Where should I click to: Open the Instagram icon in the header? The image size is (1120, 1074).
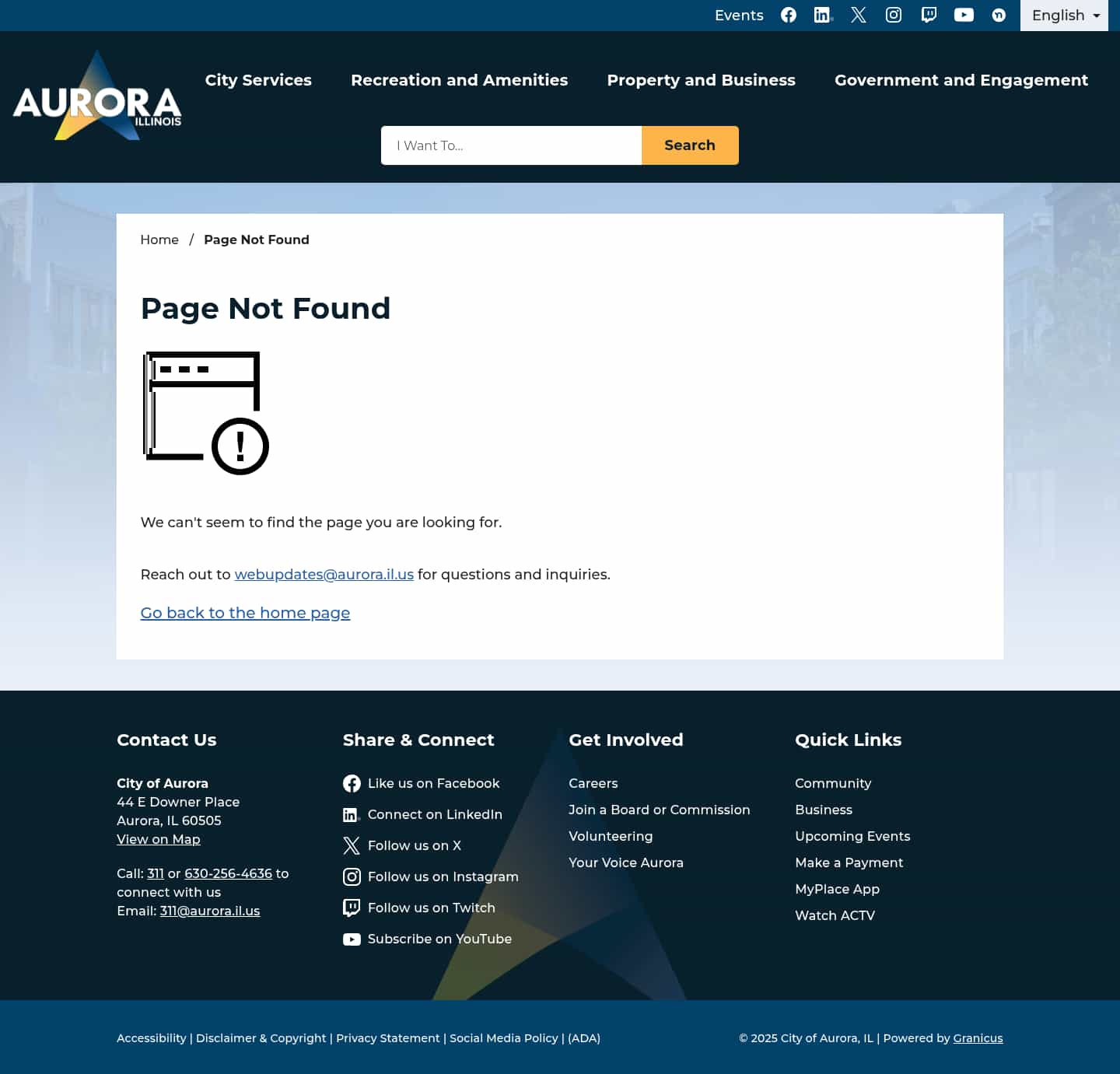(x=893, y=15)
